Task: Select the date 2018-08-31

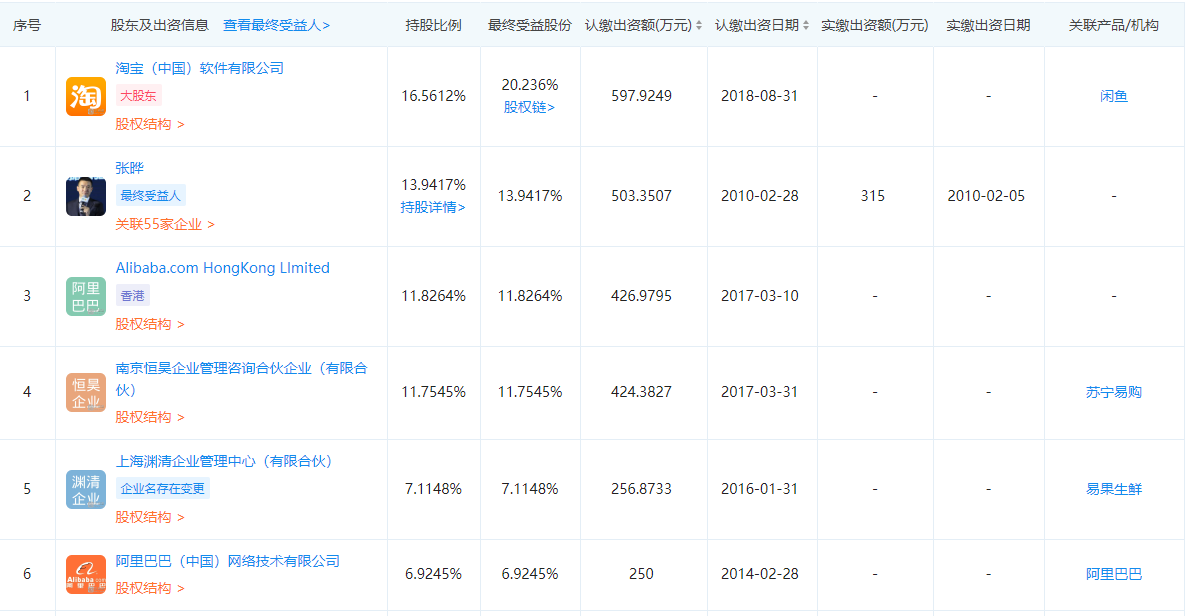Action: [x=759, y=96]
